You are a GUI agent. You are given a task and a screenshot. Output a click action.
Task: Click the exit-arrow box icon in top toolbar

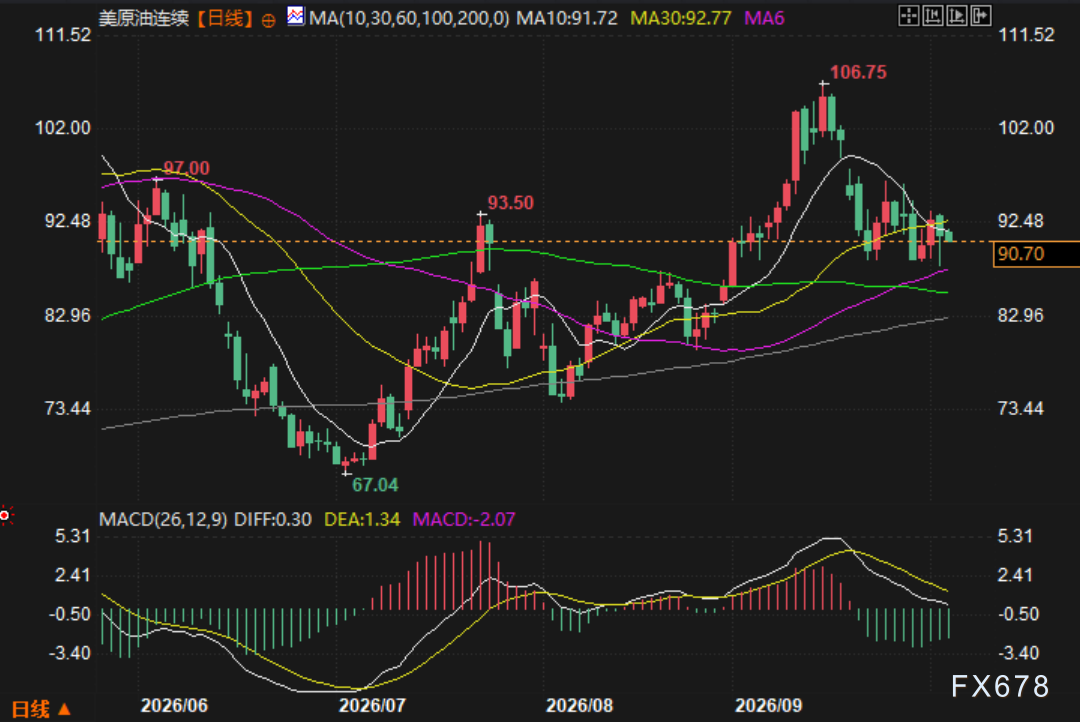pos(981,16)
